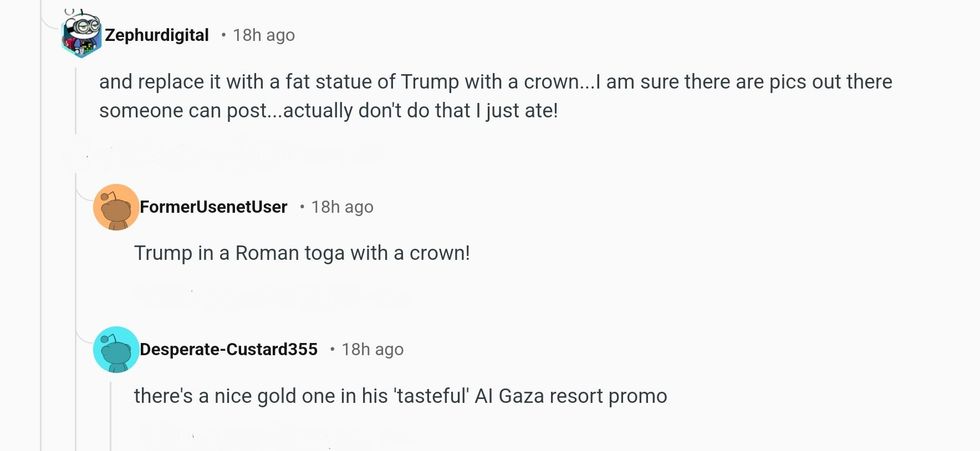Image resolution: width=980 pixels, height=451 pixels.
Task: Click the "18h ago" timestamp beside Zephurdigital
Action: (264, 35)
